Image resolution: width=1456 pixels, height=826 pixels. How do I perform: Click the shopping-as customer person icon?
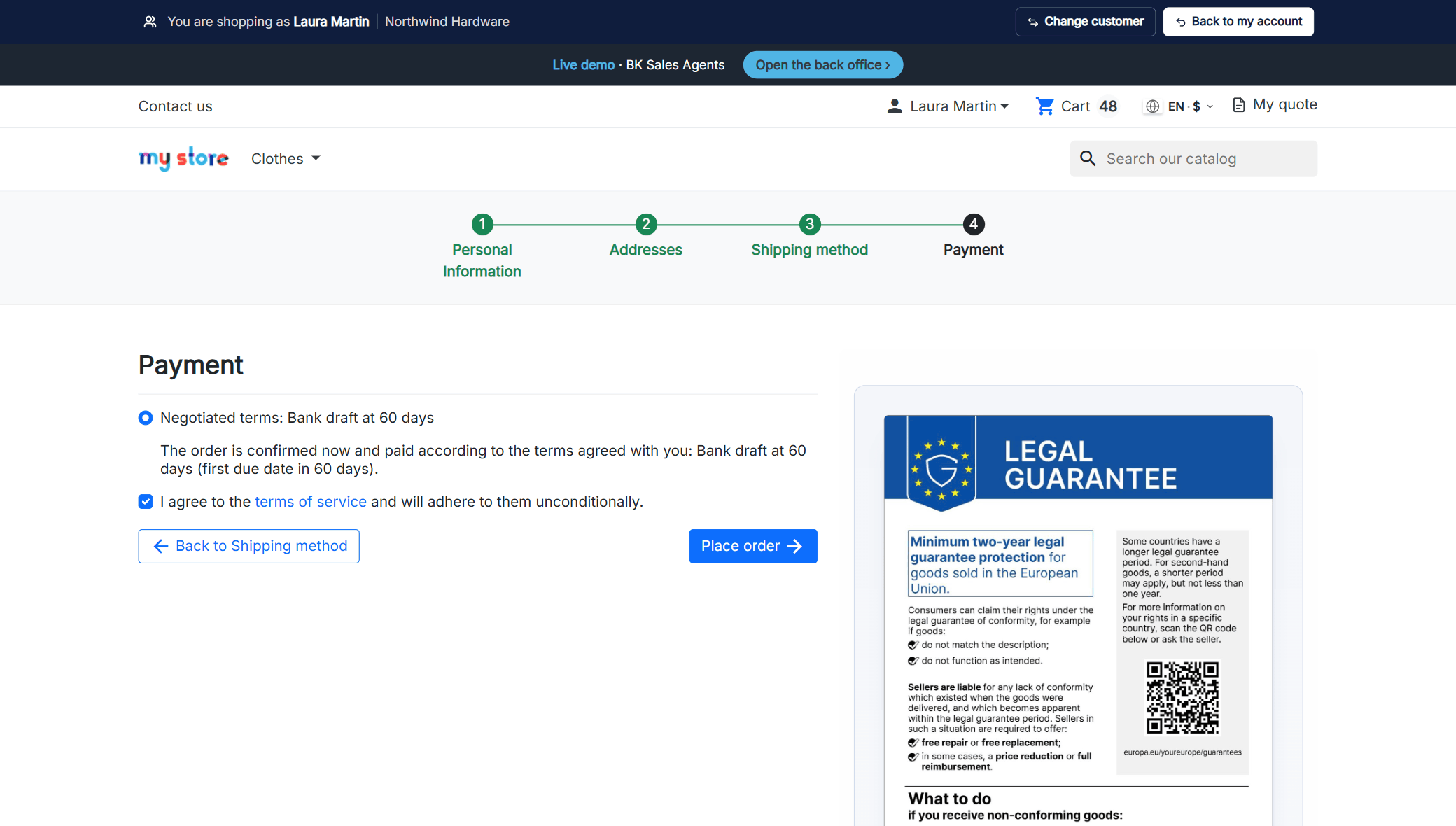tap(150, 22)
